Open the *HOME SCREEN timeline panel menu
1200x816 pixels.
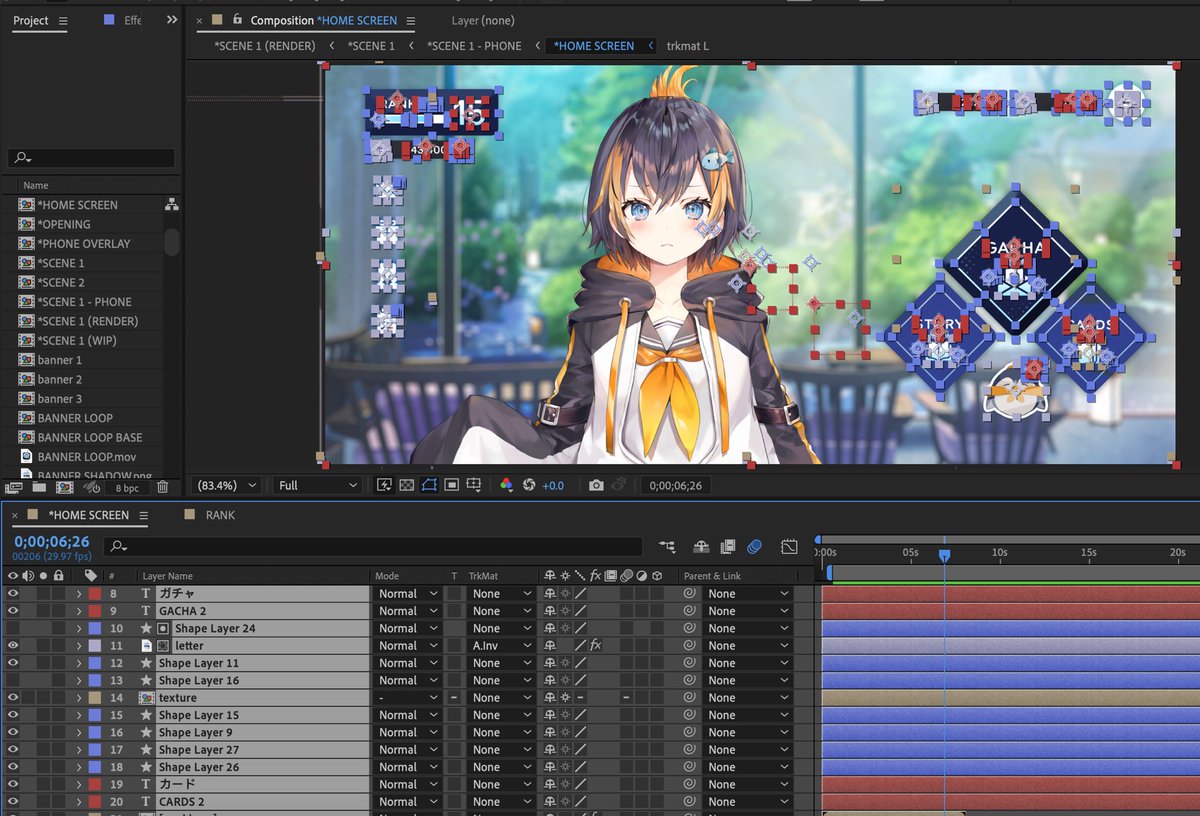(143, 516)
